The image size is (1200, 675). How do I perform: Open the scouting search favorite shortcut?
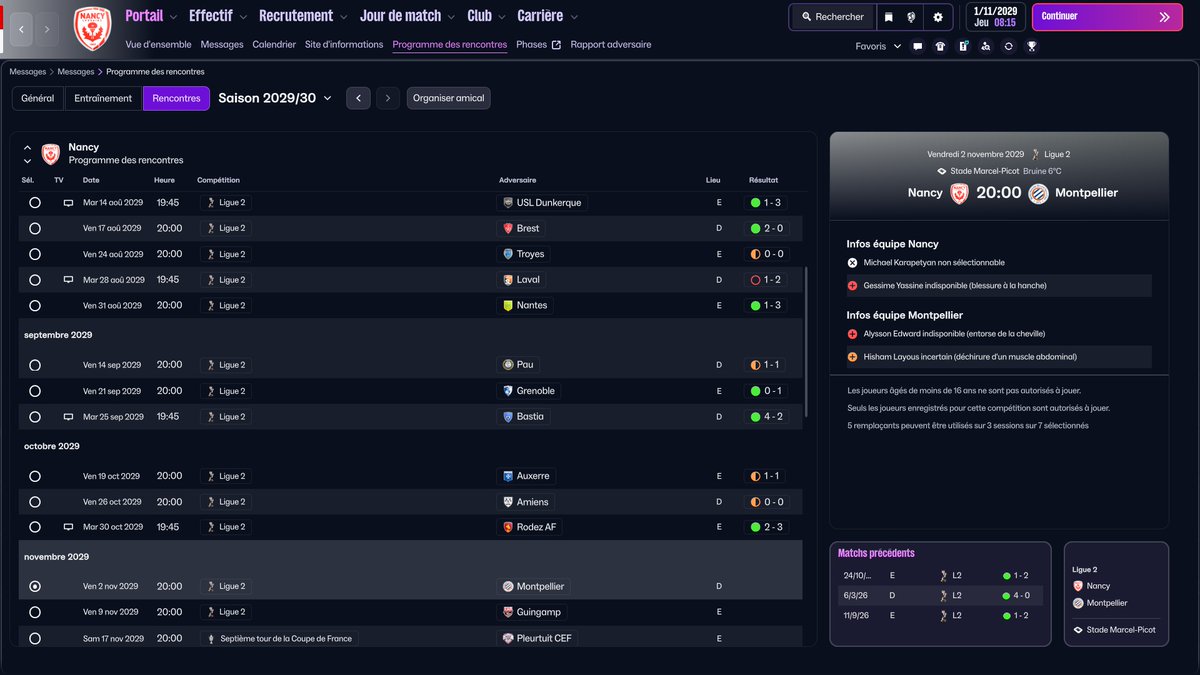(x=986, y=46)
